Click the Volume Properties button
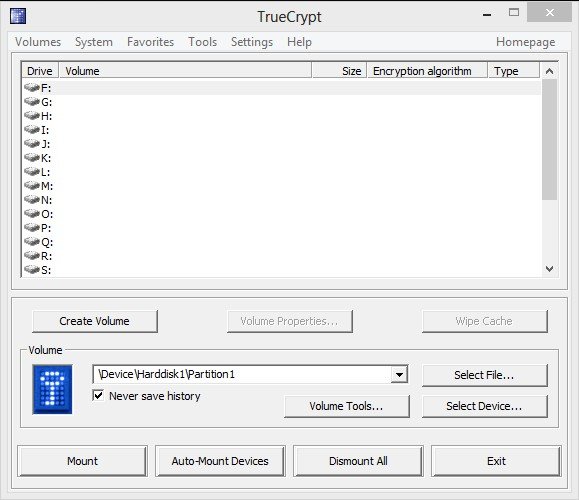The width and height of the screenshot is (579, 500). pos(290,321)
